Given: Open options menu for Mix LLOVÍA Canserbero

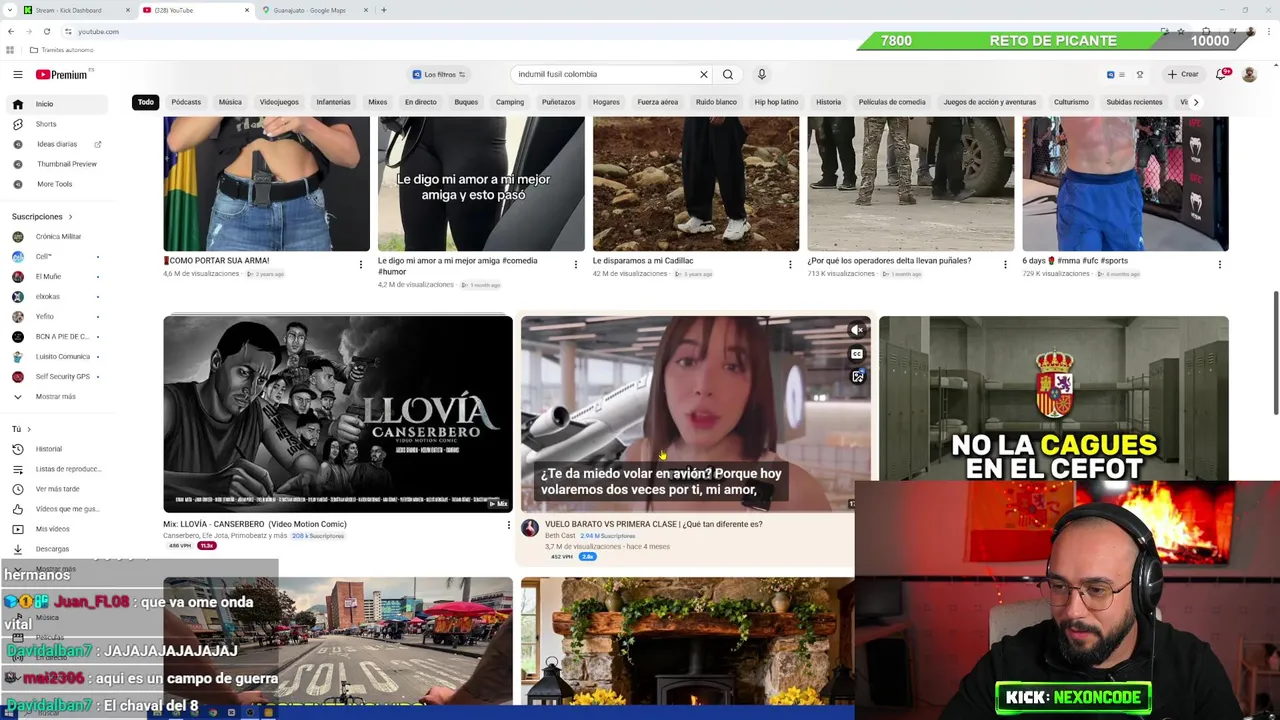Looking at the screenshot, I should 508,525.
